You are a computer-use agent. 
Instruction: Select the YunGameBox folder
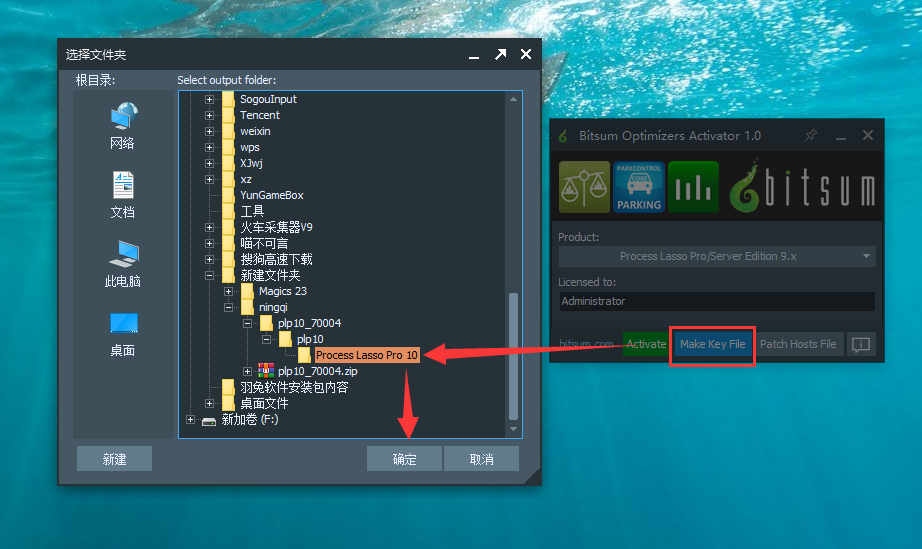tap(272, 195)
